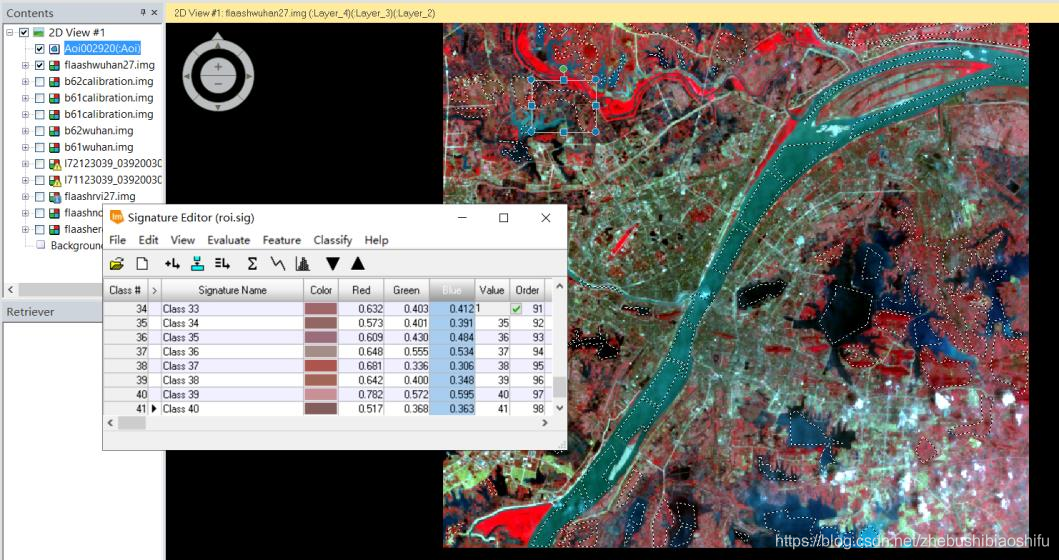The image size is (1059, 560).
Task: Pan up using navigation wheel top arrow
Action: coord(217,45)
